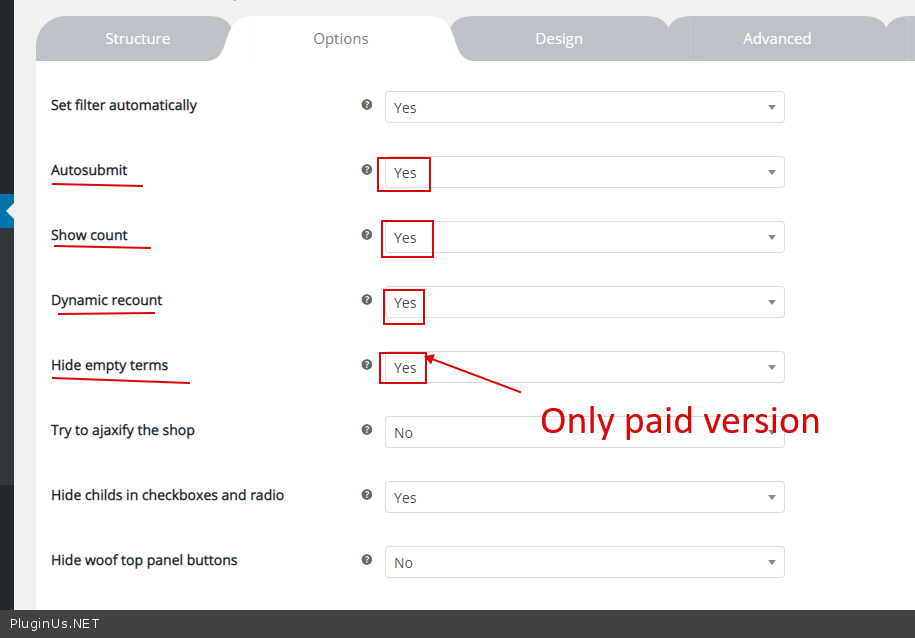
Task: Open the Autosubmit dropdown
Action: [x=584, y=172]
